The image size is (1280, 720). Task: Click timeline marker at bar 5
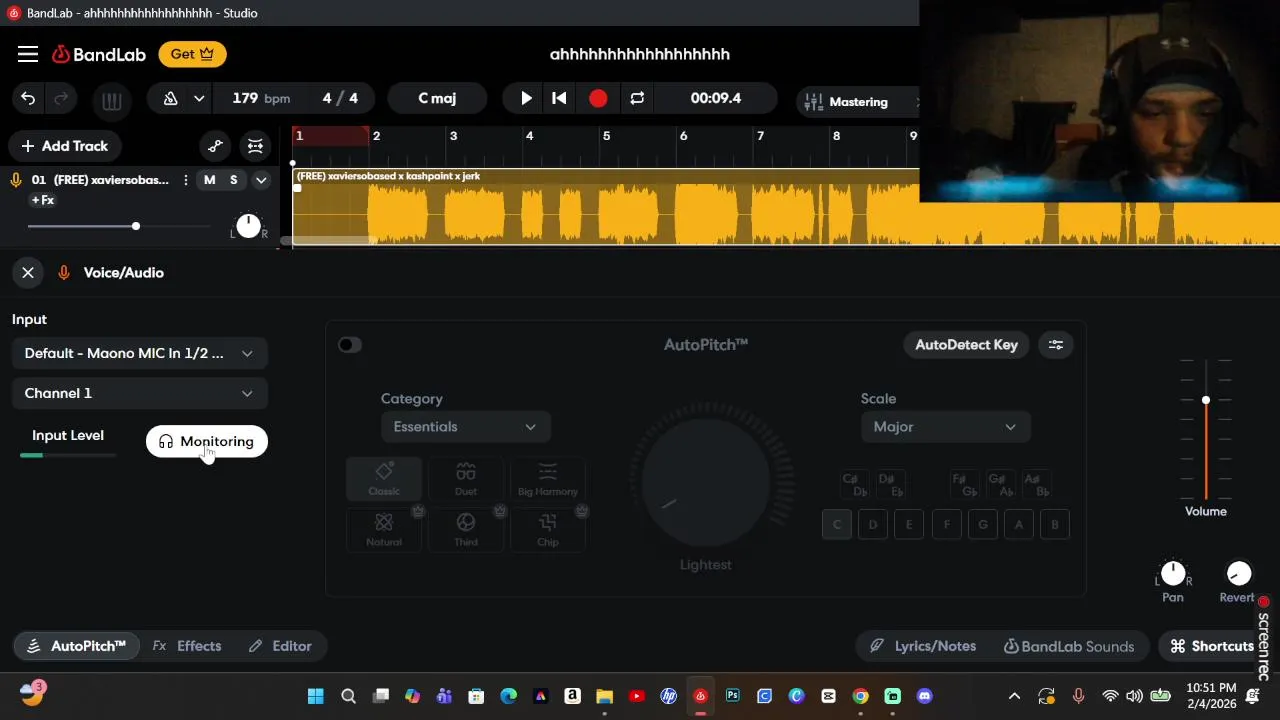click(606, 136)
